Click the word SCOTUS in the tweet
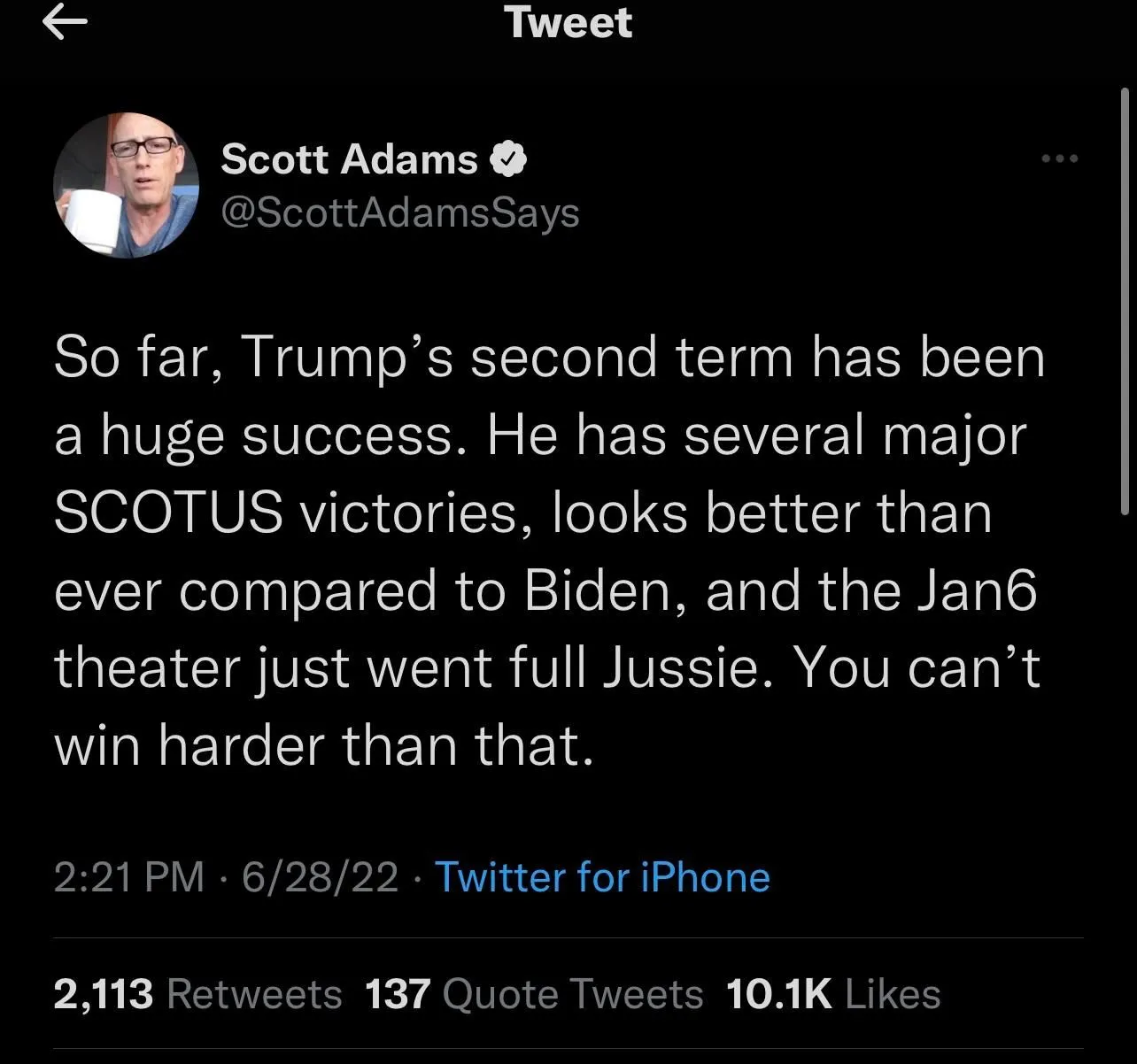The height and width of the screenshot is (1064, 1137). [168, 513]
